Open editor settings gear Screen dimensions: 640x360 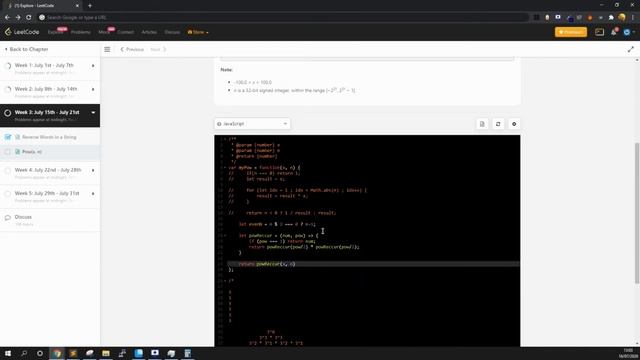coord(514,124)
